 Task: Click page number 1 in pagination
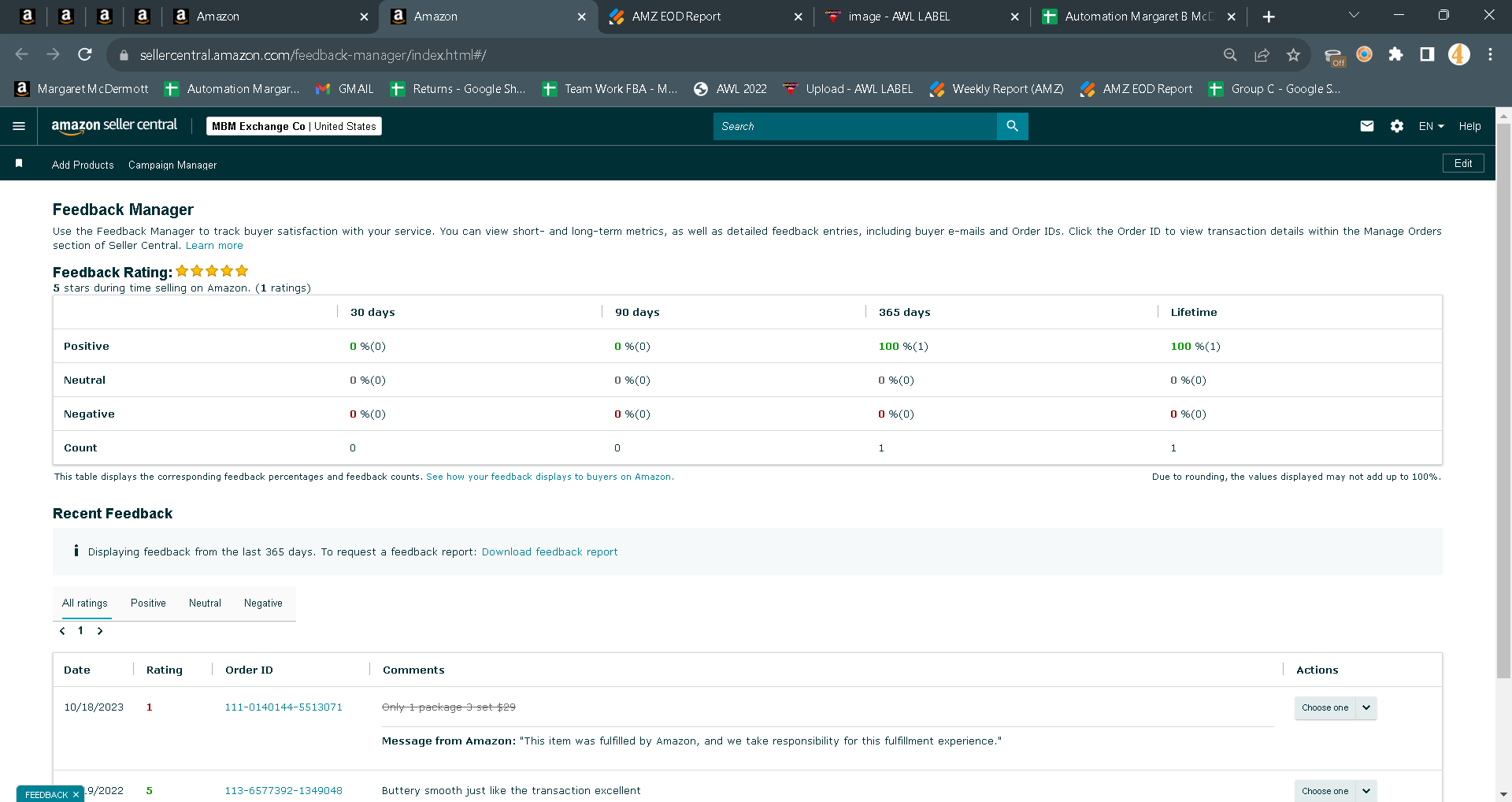[80, 631]
